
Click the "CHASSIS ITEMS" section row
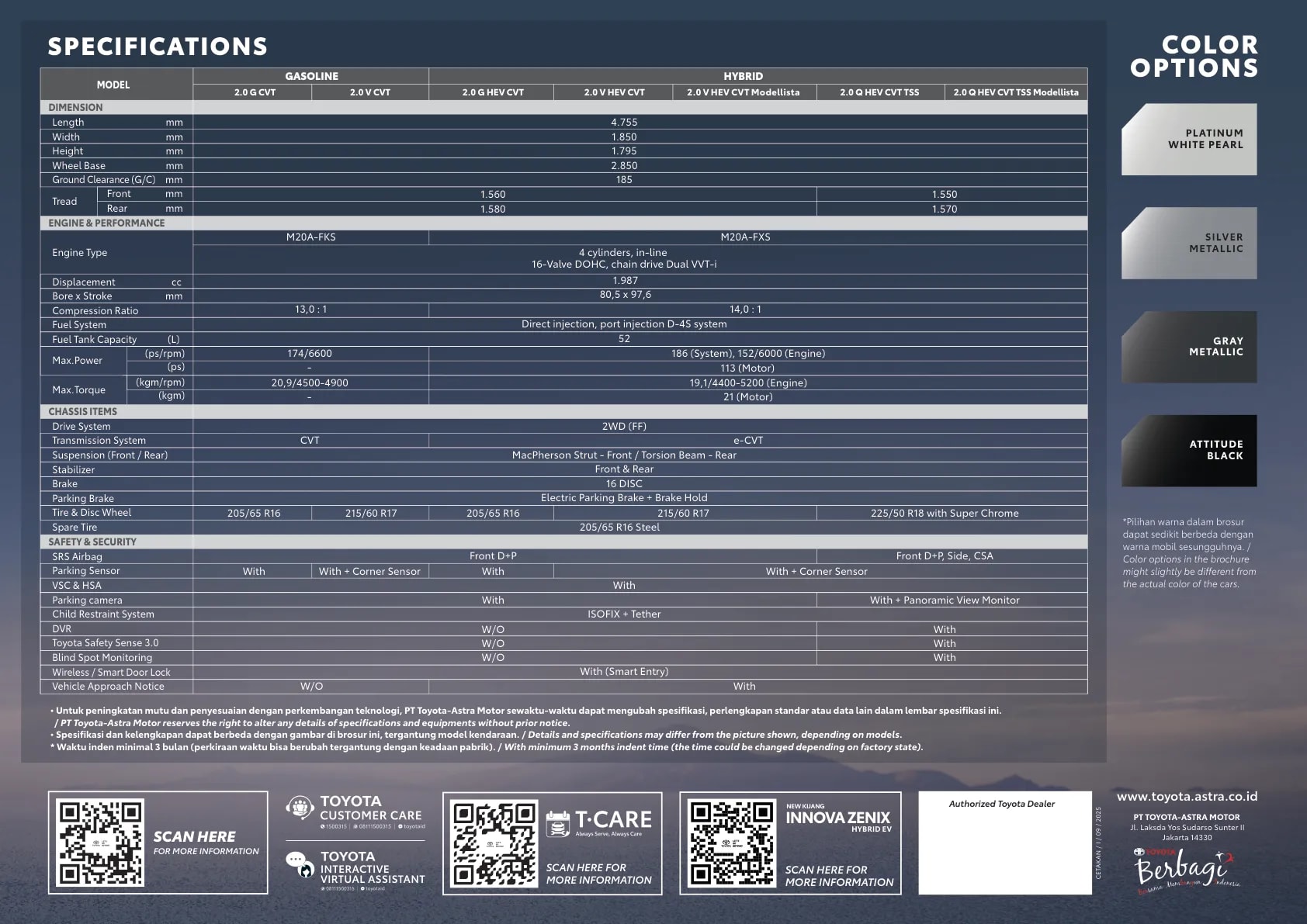coord(563,412)
